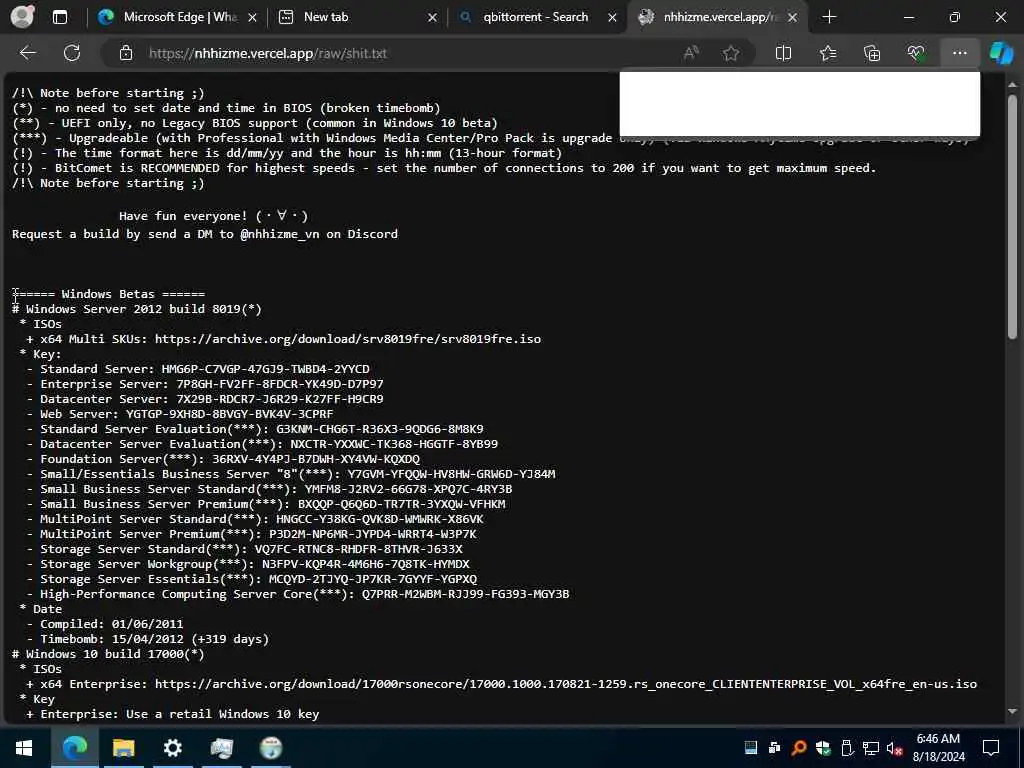Close the nhhizme.vercel.app tab
This screenshot has height=768, width=1024.
click(792, 18)
